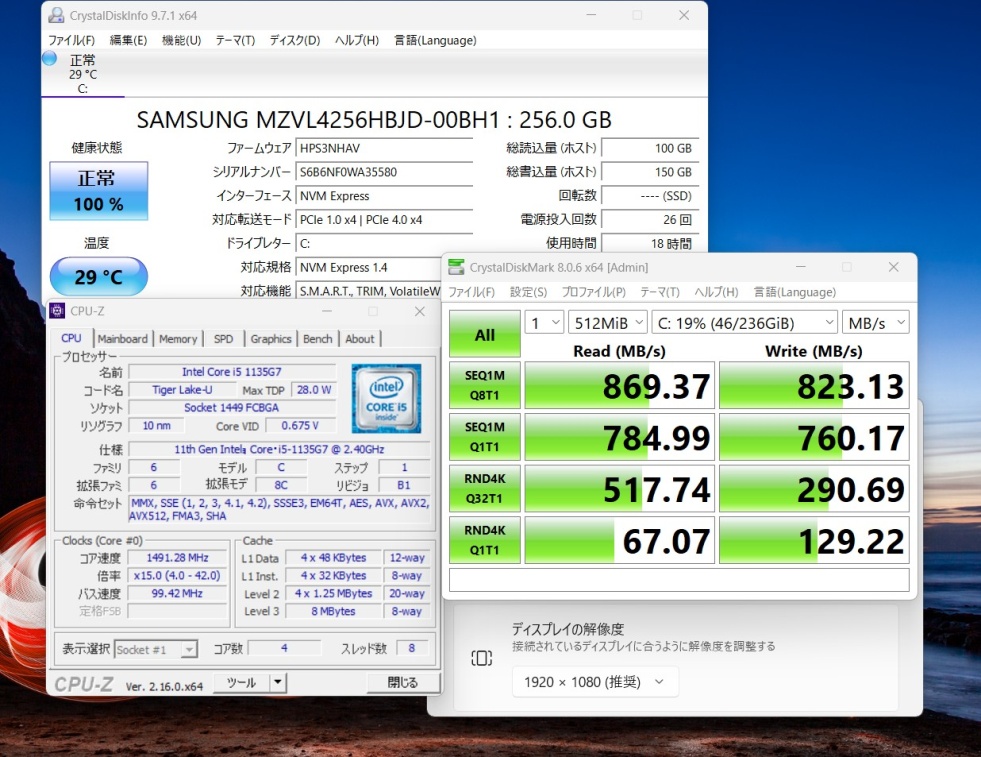Open the 1920 × 1080 resolution dropdown
Viewport: 981px width, 757px height.
pyautogui.click(x=595, y=682)
